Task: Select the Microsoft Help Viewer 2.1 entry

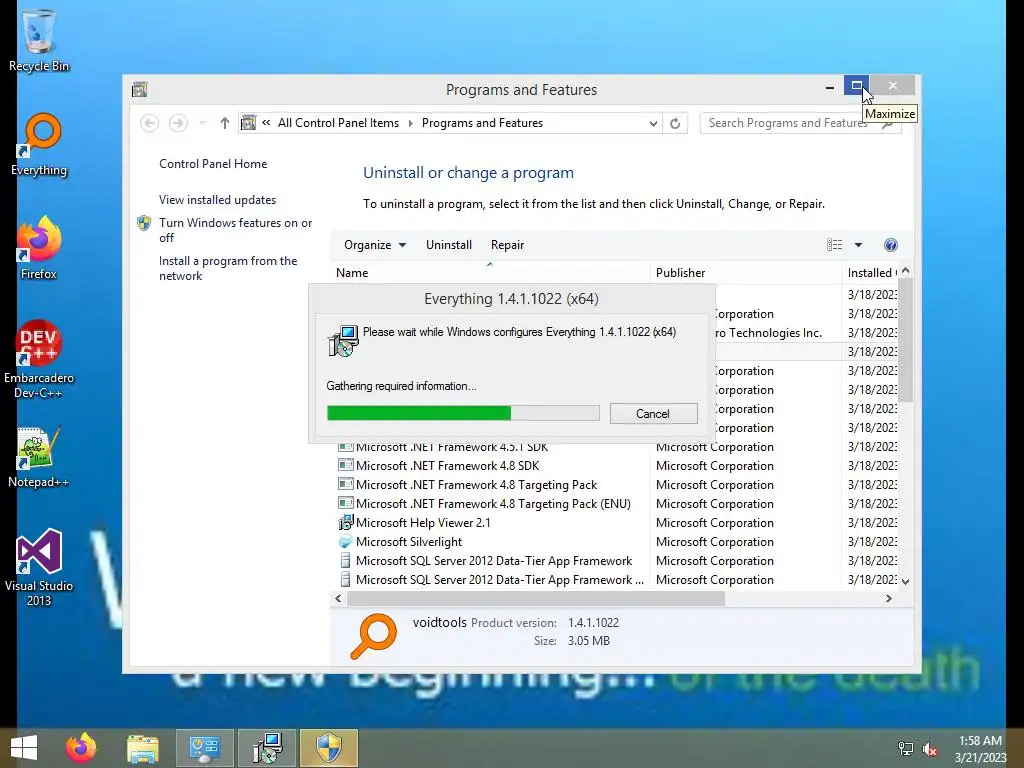Action: tap(614, 522)
